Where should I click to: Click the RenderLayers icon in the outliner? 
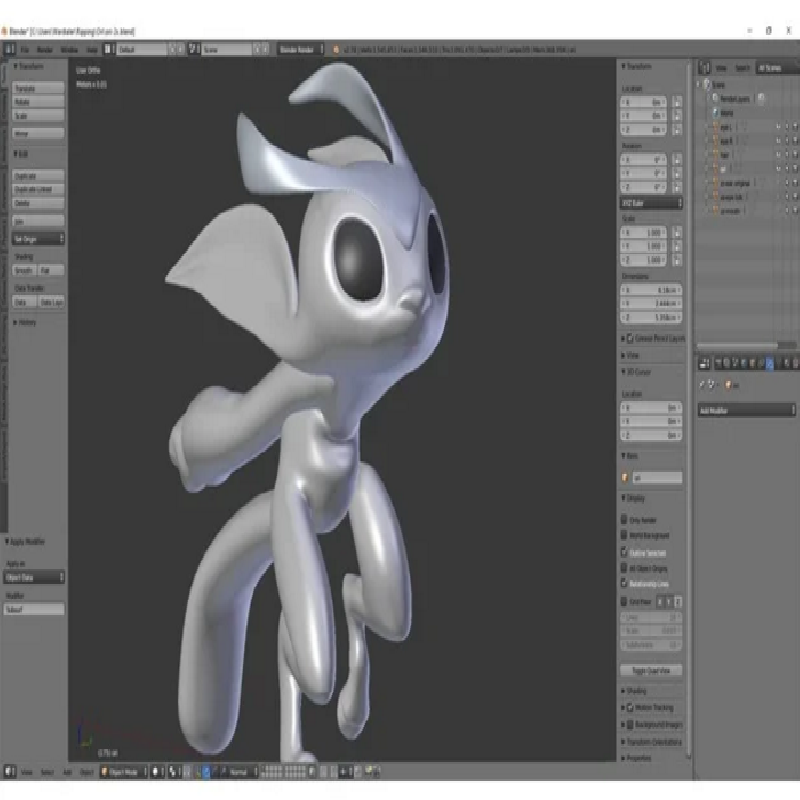tap(715, 98)
